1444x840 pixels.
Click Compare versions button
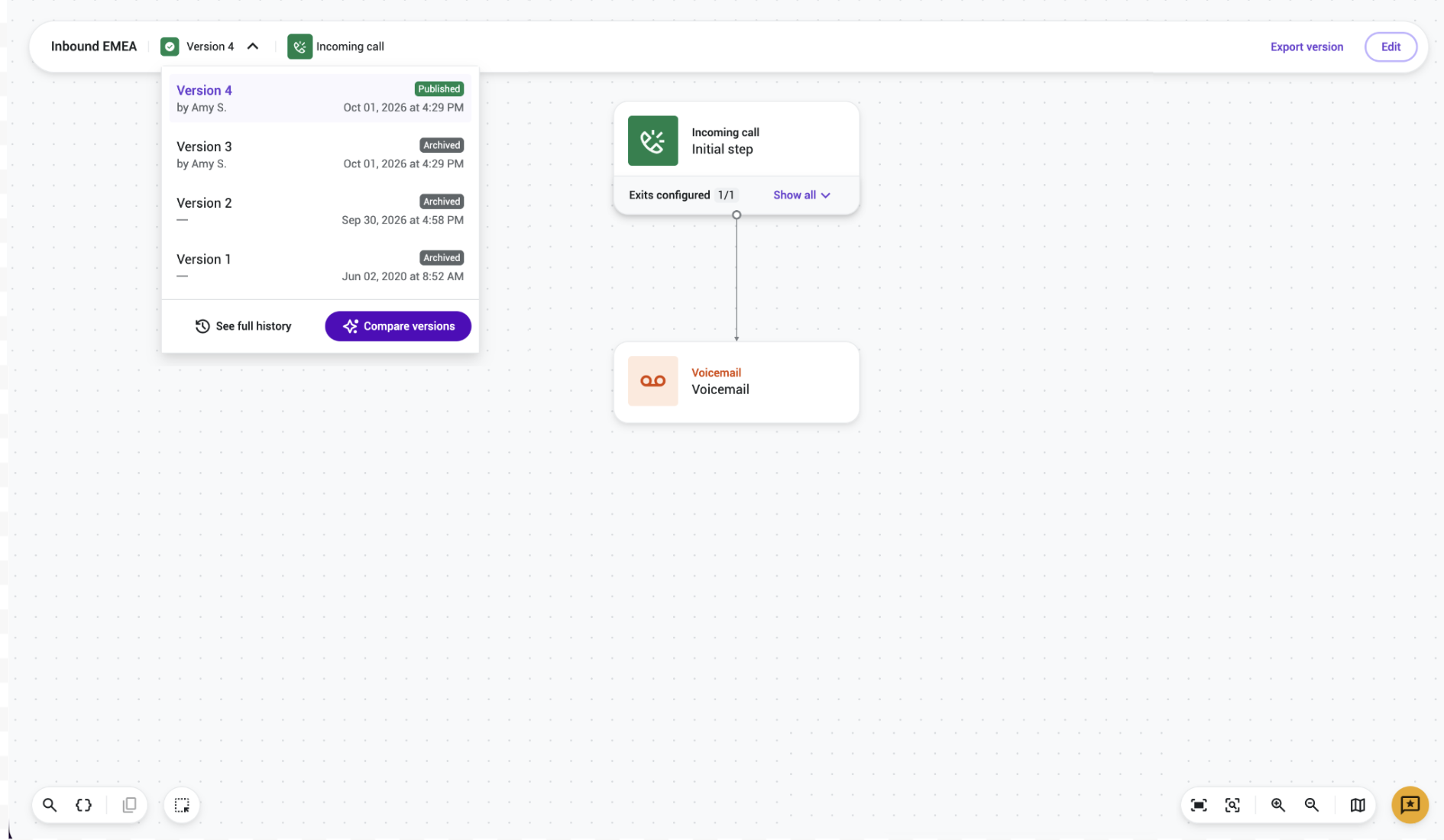(398, 326)
